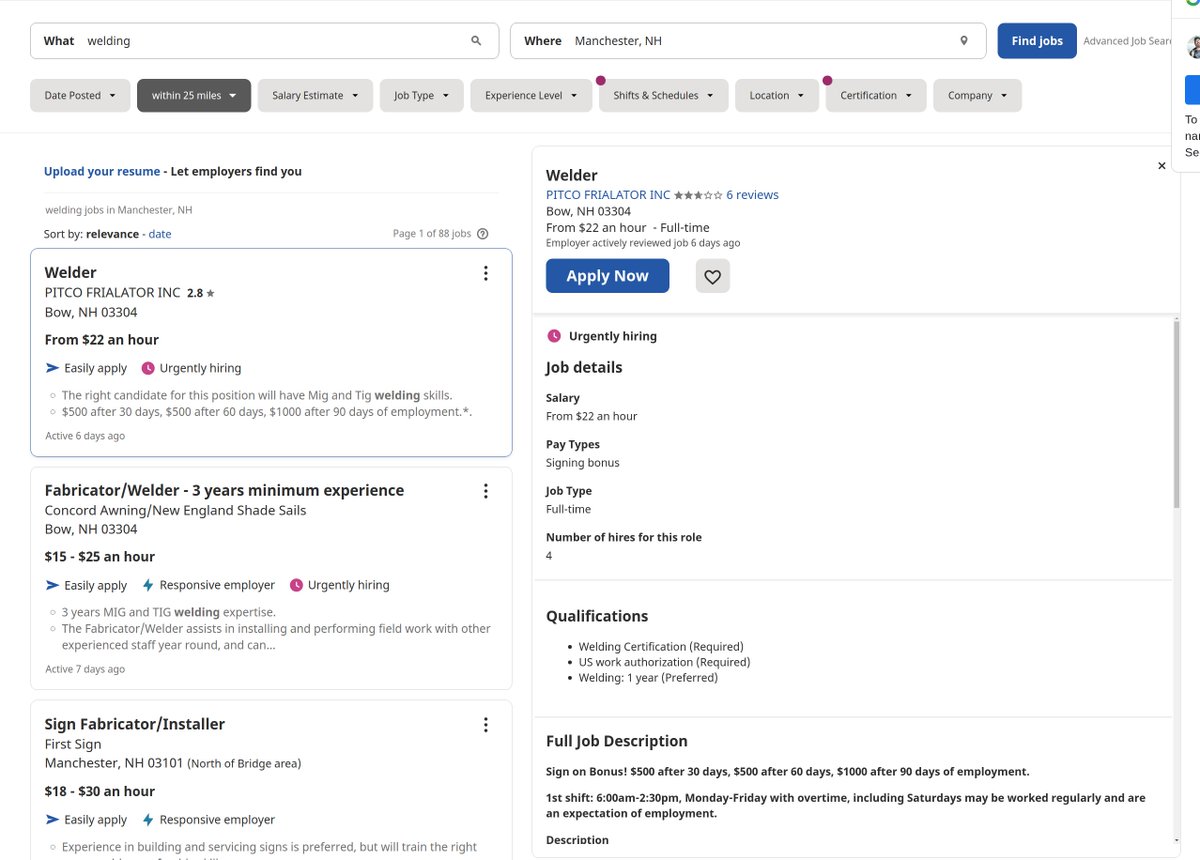Open the PITCO FRIALATOR INC company link
The height and width of the screenshot is (860, 1200).
608,195
